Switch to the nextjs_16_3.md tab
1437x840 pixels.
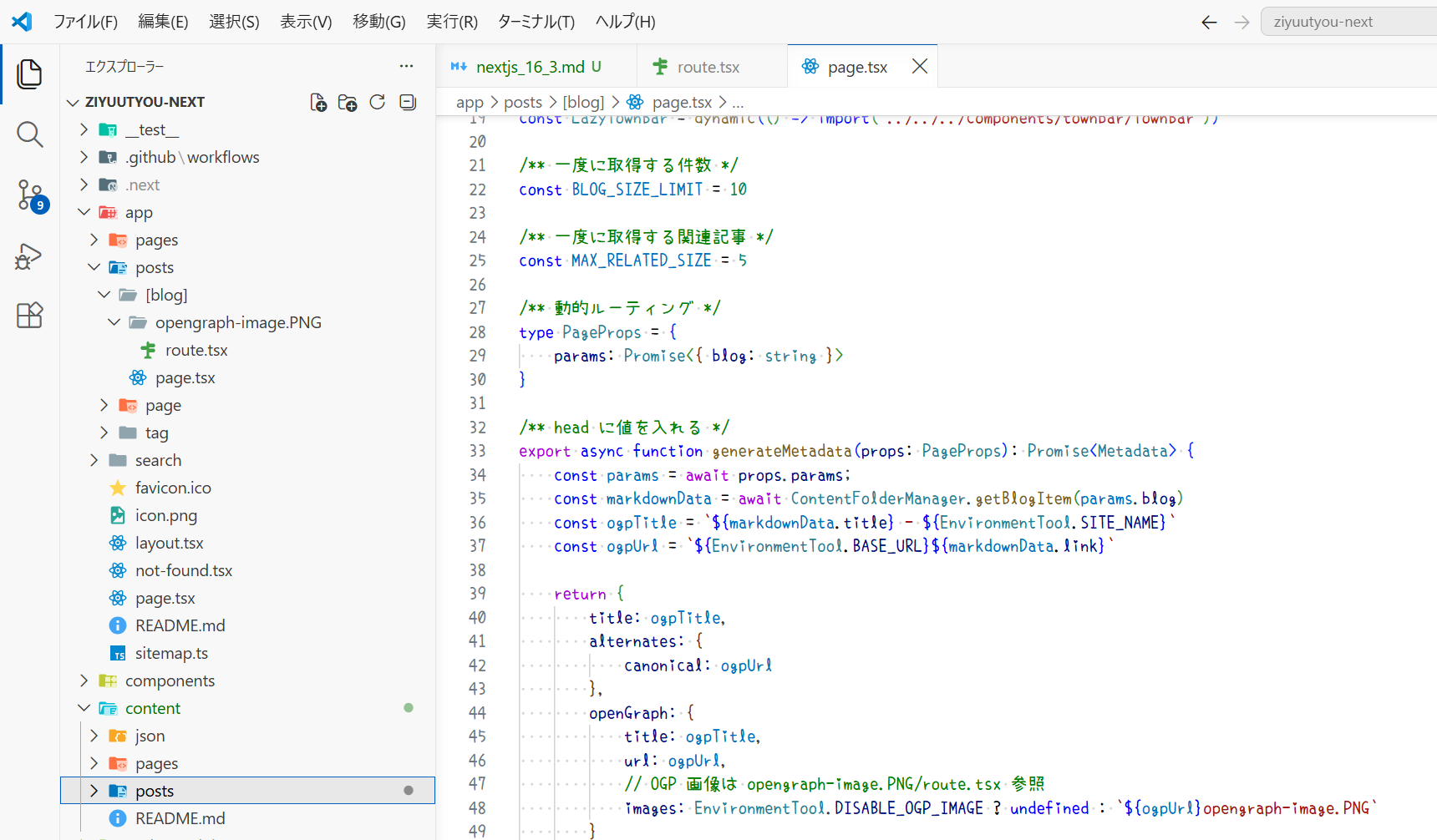pyautogui.click(x=536, y=66)
